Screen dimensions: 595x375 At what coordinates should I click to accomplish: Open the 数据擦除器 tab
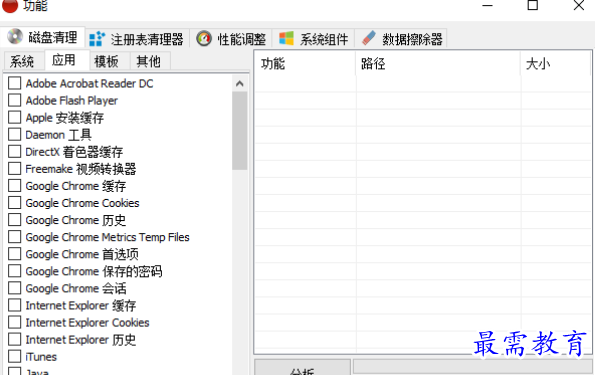click(401, 39)
